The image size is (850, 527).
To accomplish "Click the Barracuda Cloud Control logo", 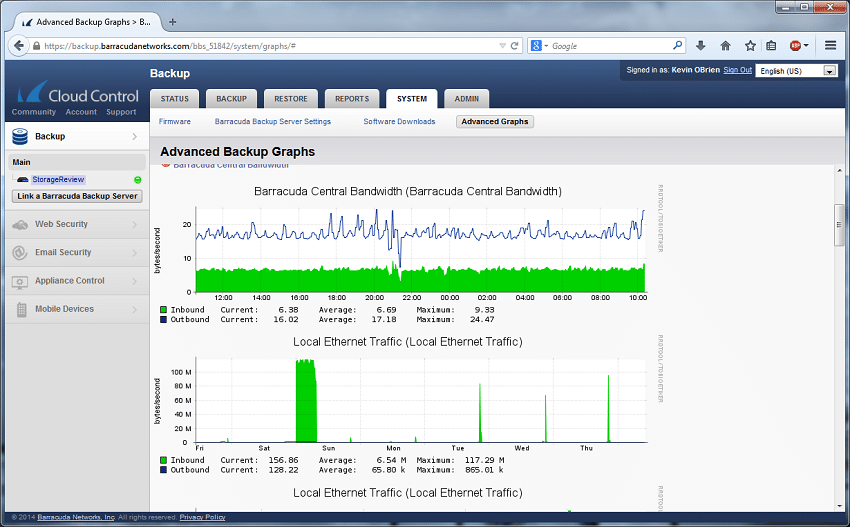I will pos(78,93).
